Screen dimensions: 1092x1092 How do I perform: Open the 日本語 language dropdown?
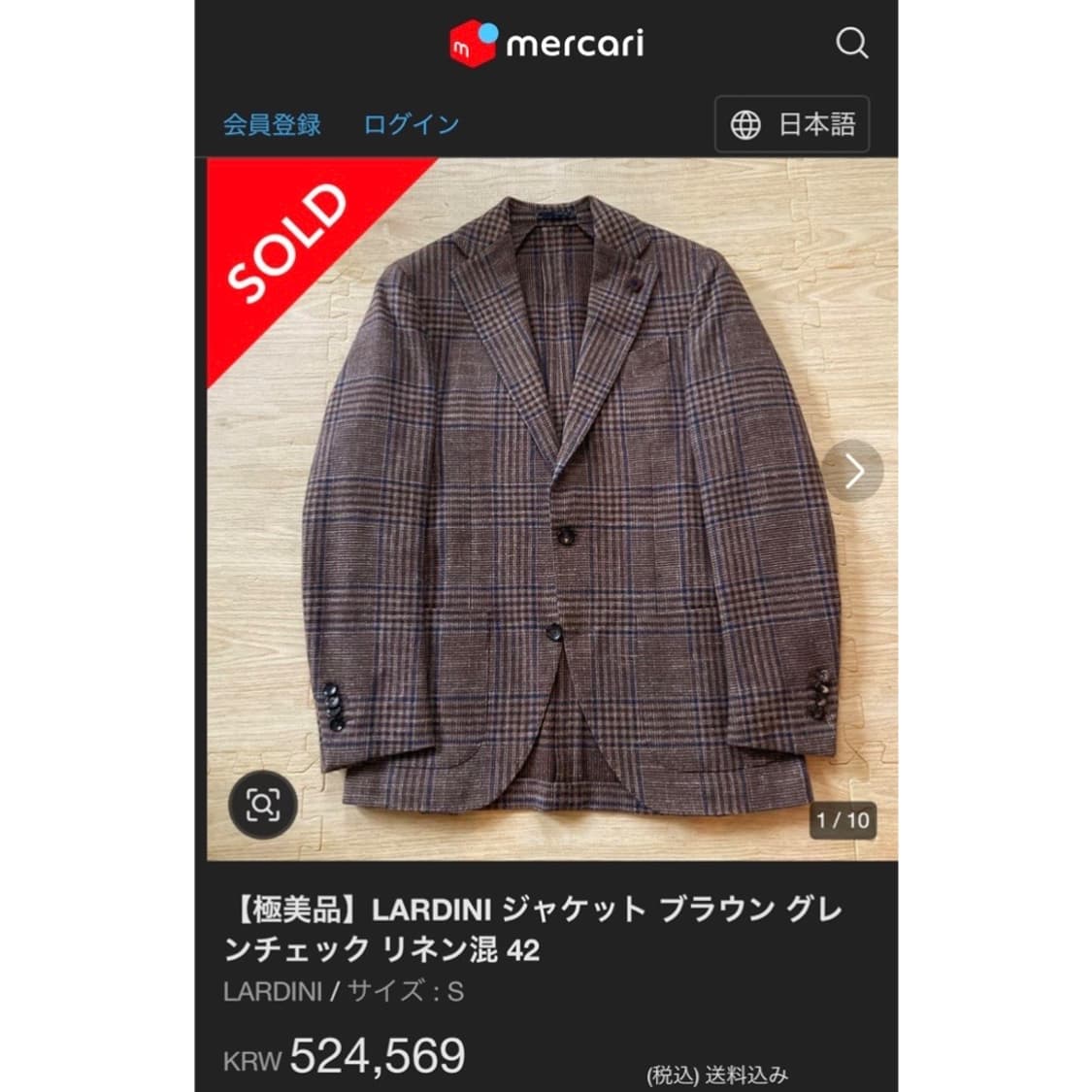pyautogui.click(x=792, y=124)
